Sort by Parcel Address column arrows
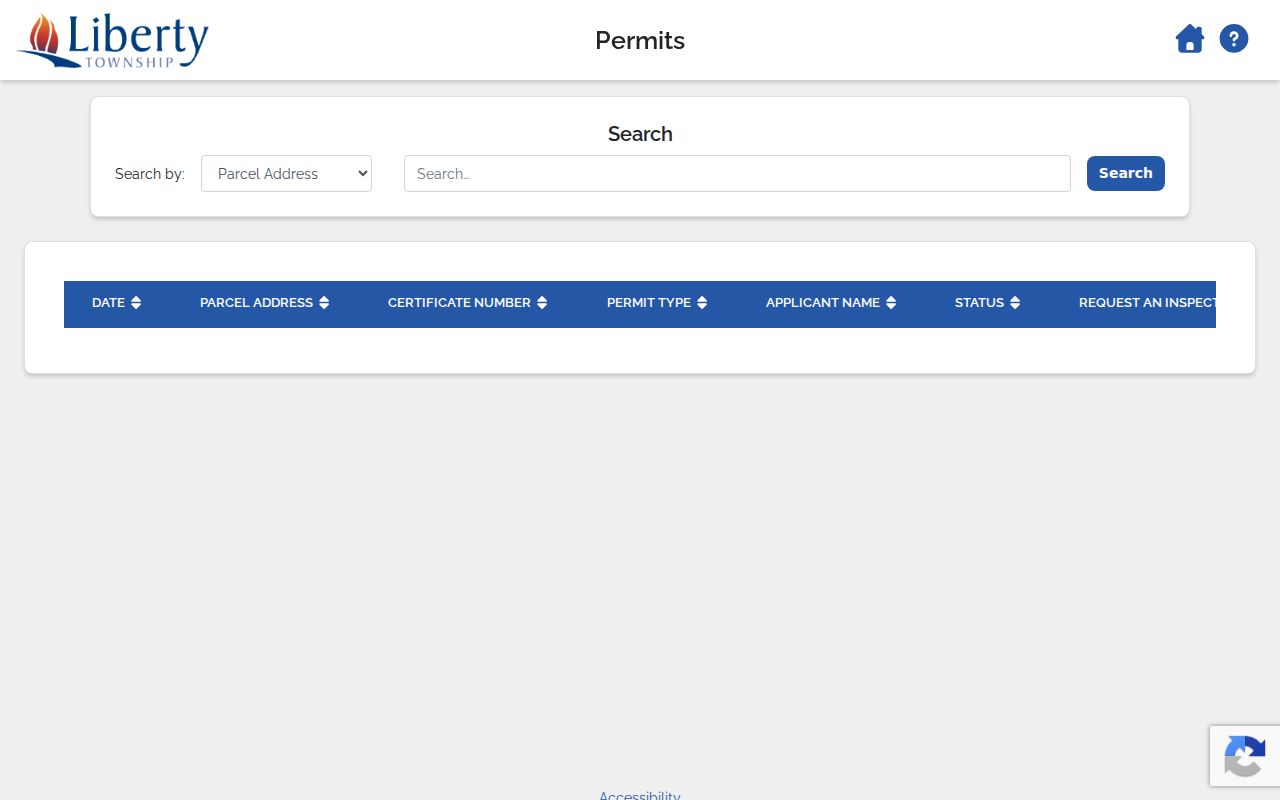This screenshot has height=800, width=1280. [x=324, y=303]
